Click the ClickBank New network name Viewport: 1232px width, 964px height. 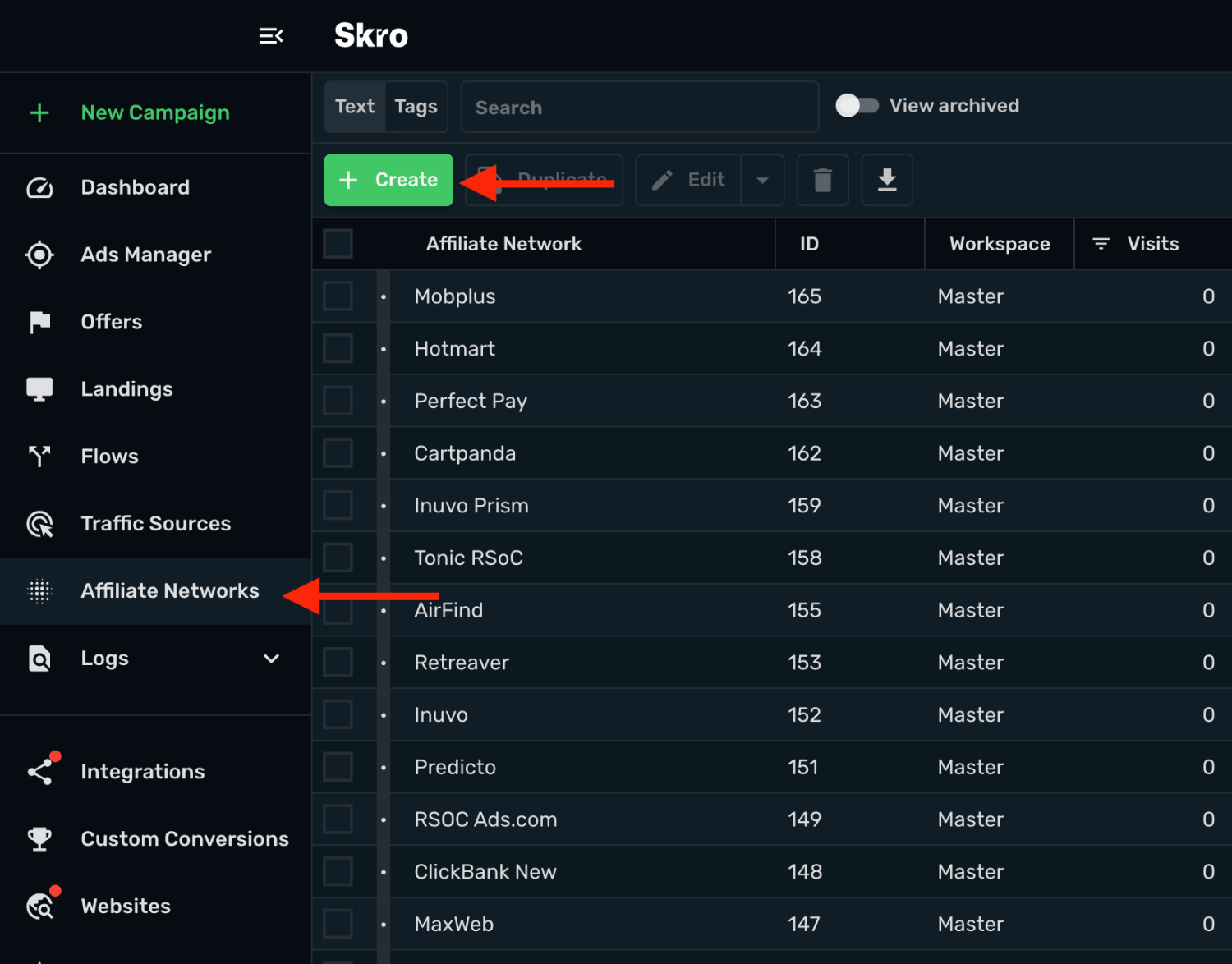click(485, 872)
